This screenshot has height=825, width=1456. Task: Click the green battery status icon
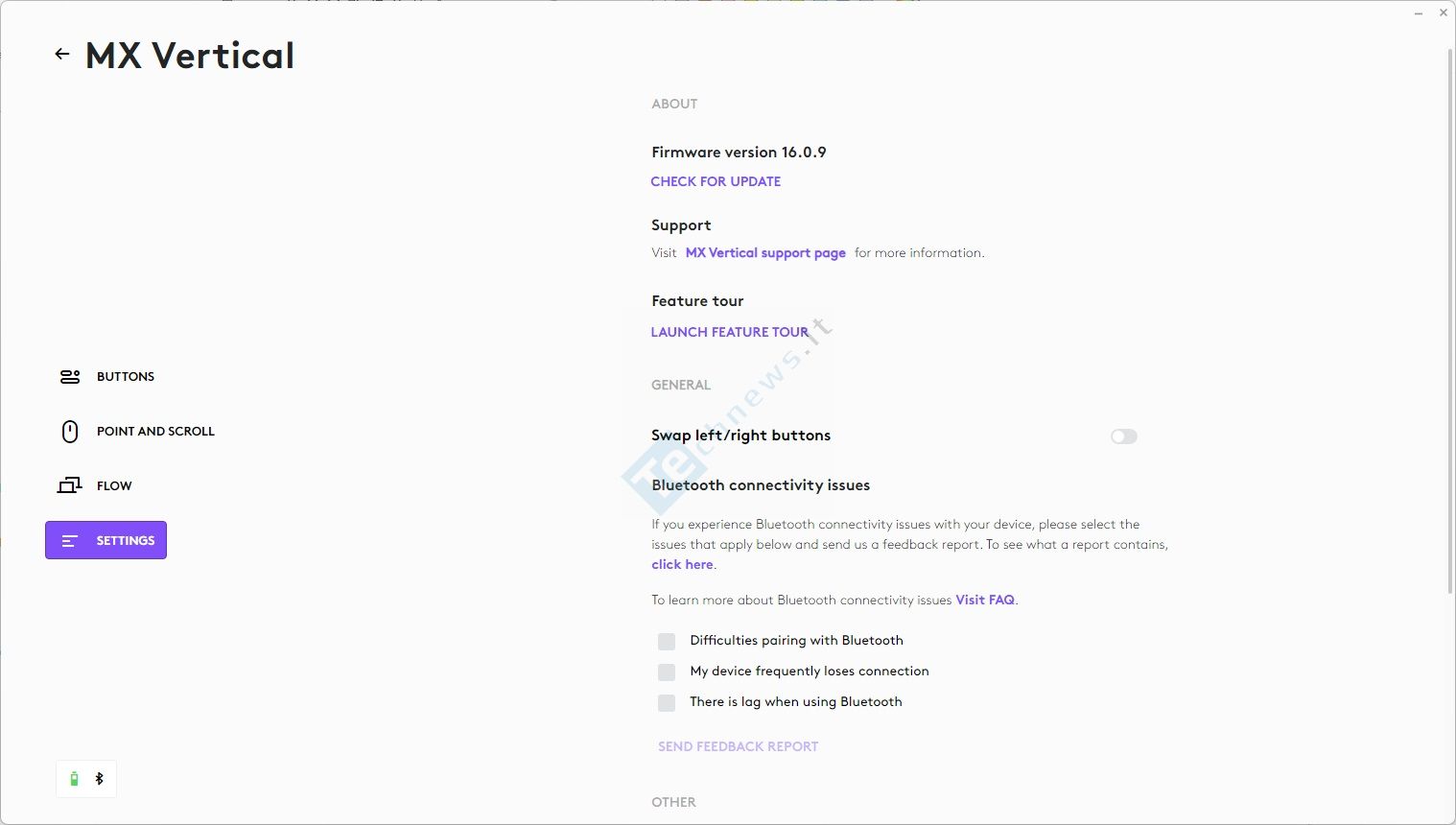point(74,779)
